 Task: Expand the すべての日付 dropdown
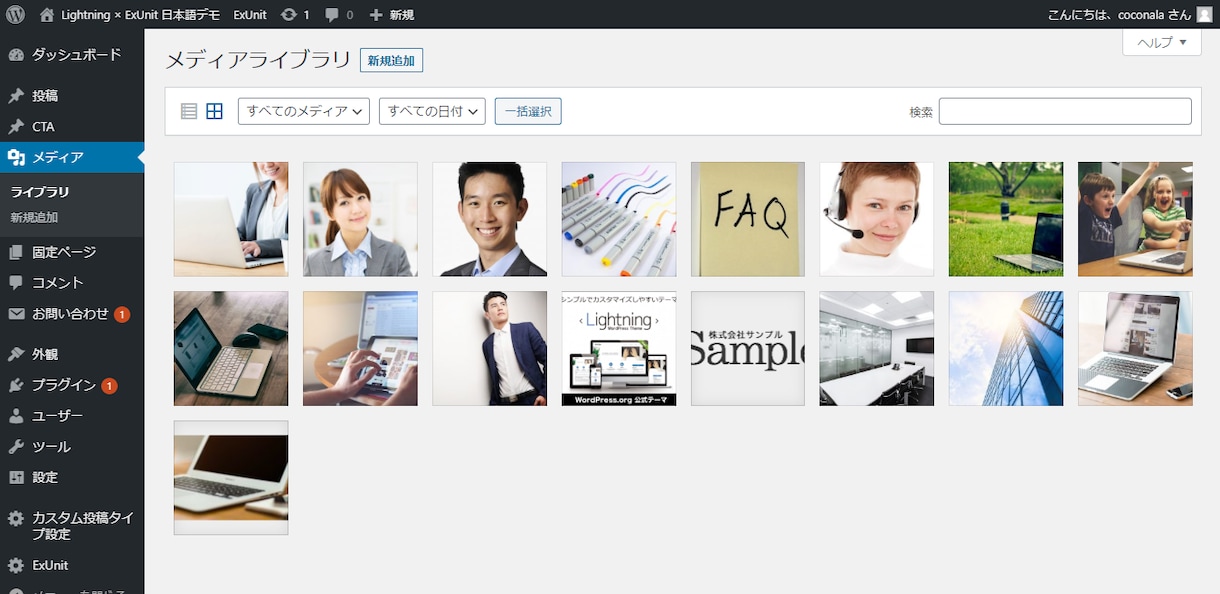432,111
